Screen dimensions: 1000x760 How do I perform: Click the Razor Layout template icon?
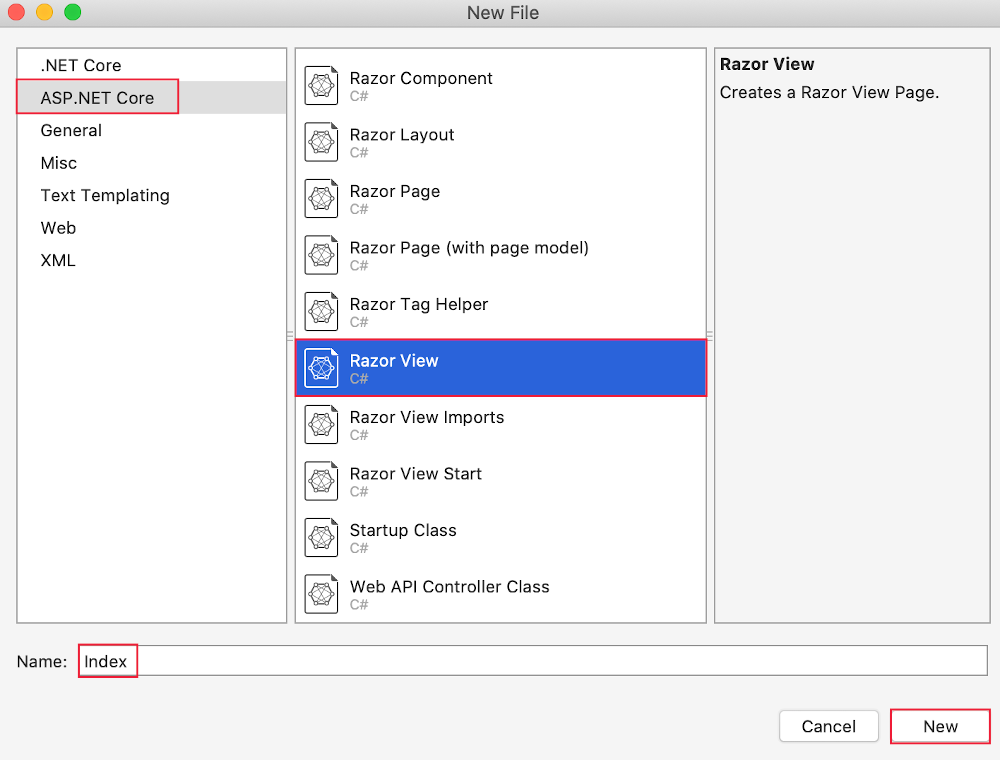click(x=321, y=142)
